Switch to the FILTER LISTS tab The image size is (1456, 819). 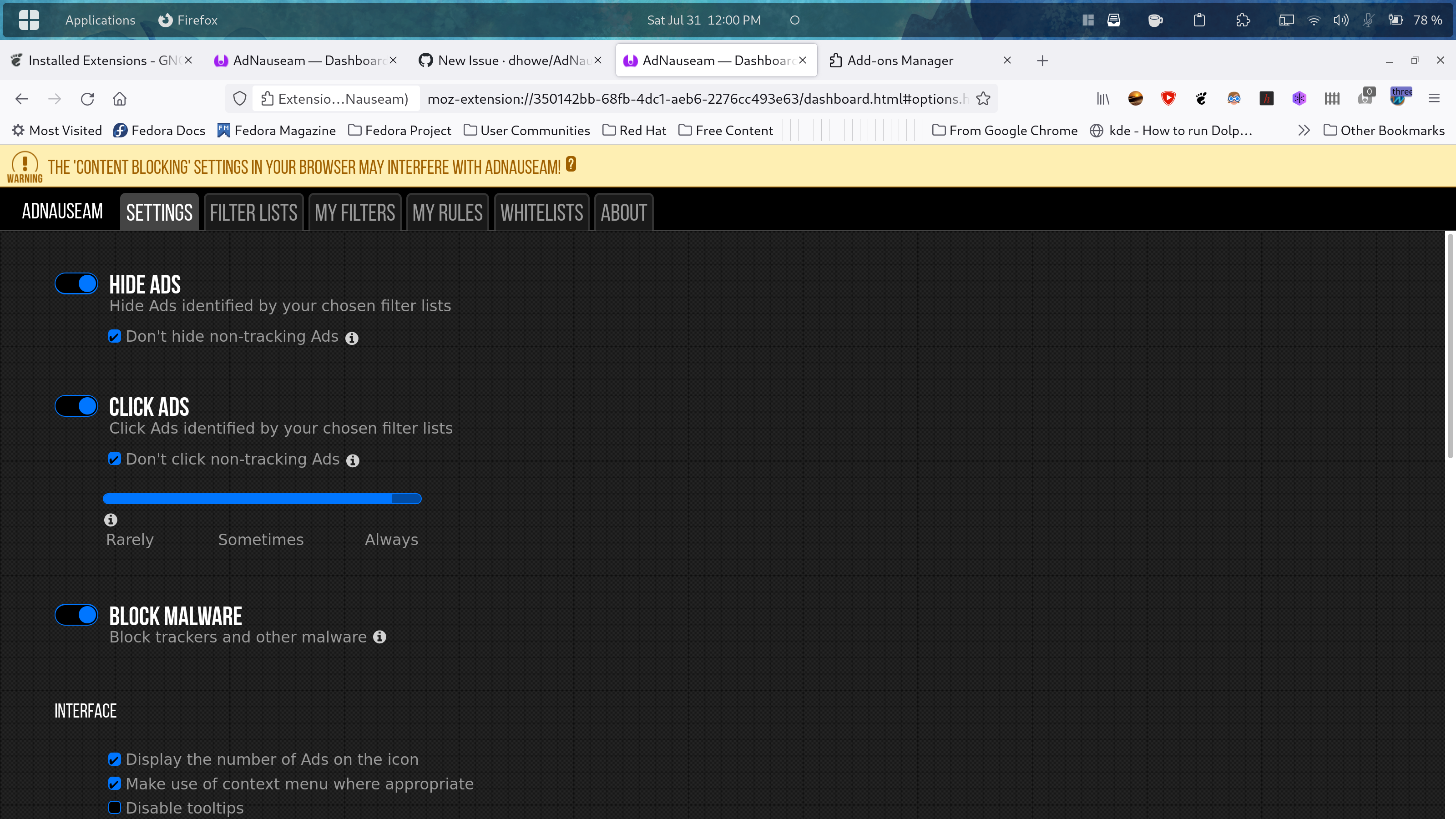coord(253,212)
